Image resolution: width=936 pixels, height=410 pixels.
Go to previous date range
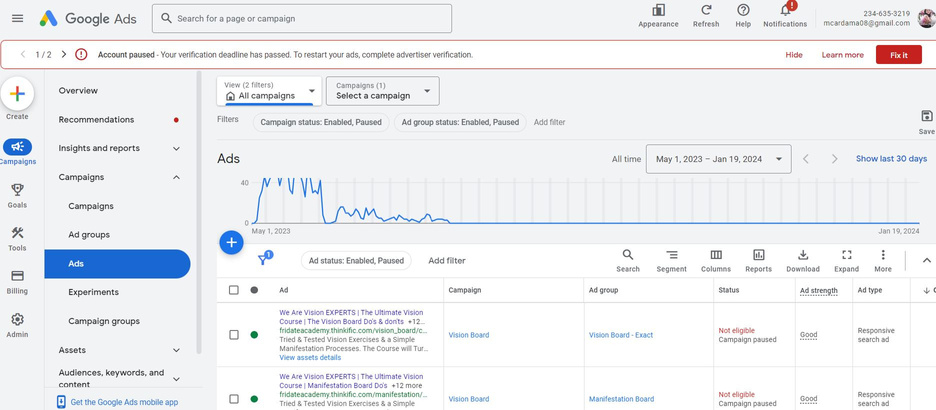pyautogui.click(x=806, y=159)
